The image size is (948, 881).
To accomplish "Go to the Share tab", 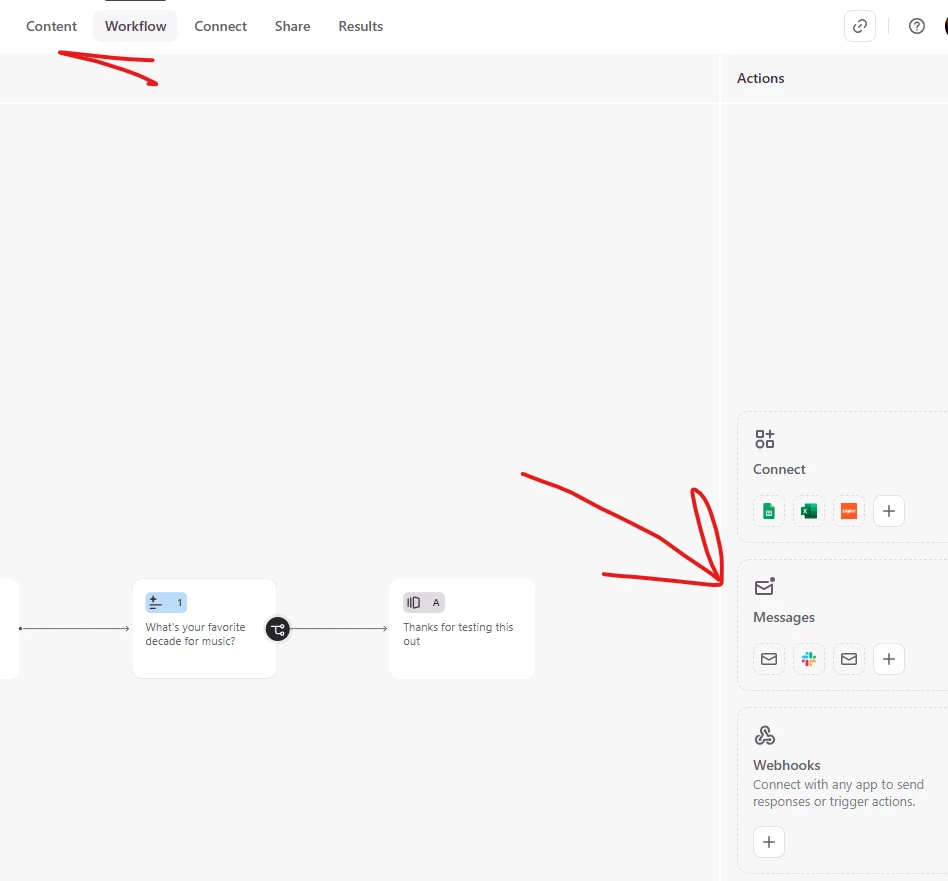I will (x=292, y=26).
